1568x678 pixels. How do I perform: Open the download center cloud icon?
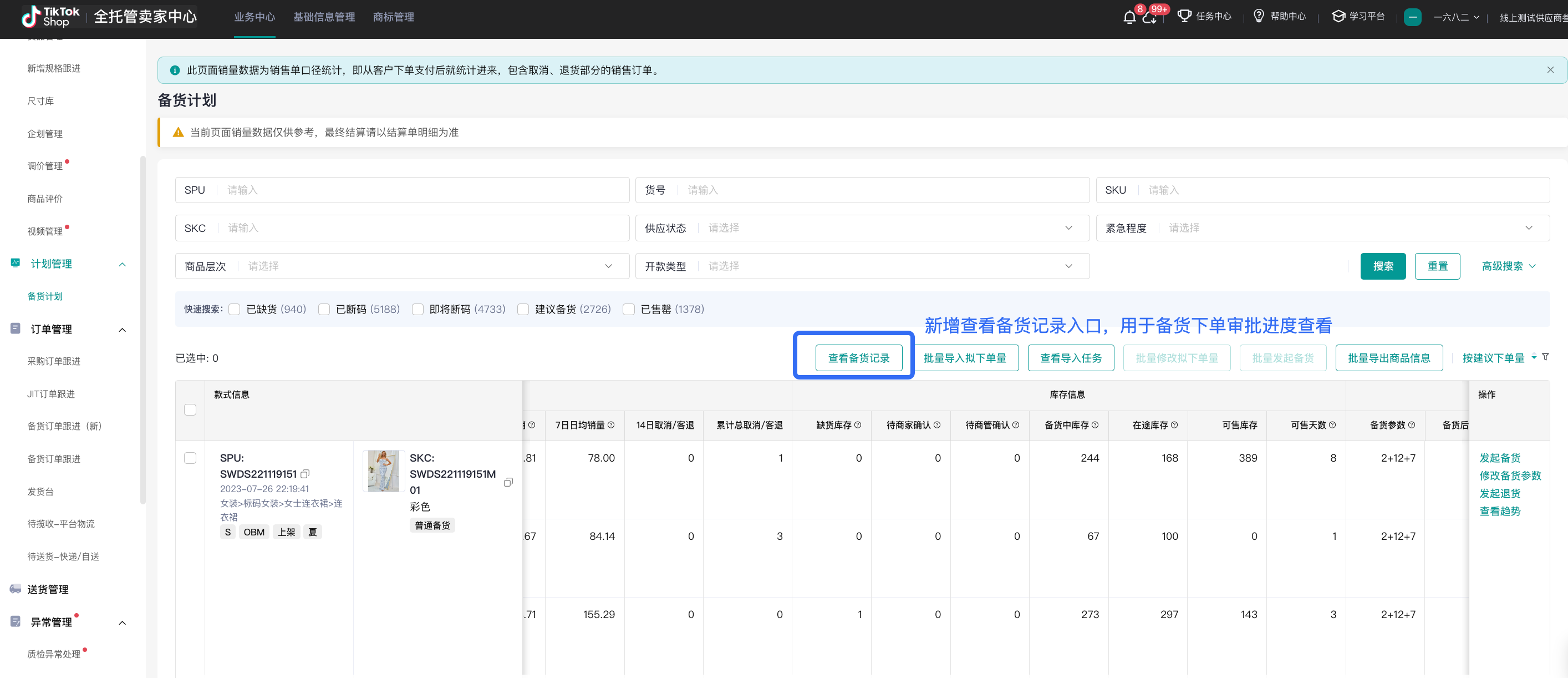tap(1149, 17)
